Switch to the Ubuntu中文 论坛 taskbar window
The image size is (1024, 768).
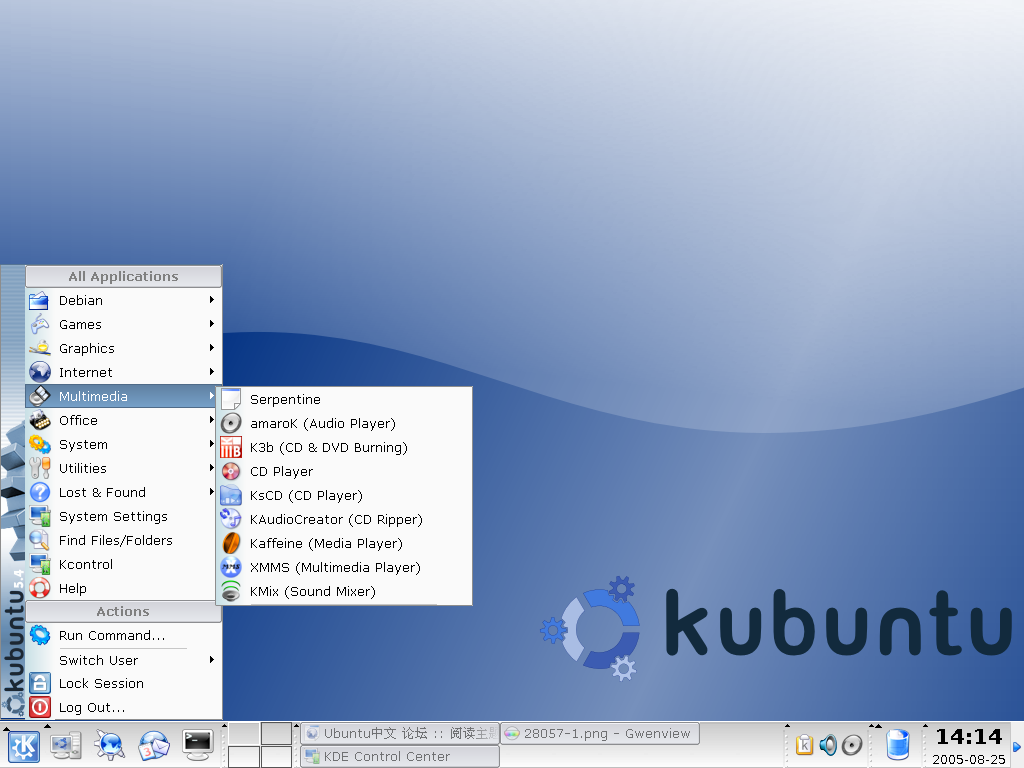(x=400, y=733)
